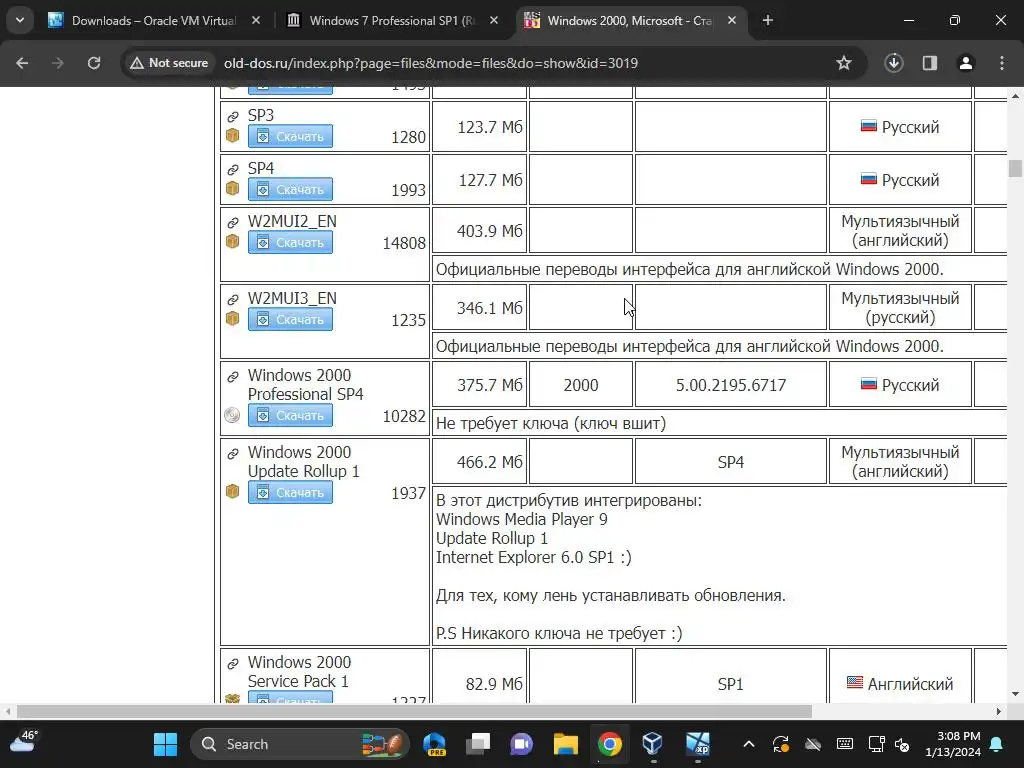This screenshot has width=1024, height=768.
Task: Click package box icon in SP4 row
Action: (x=232, y=188)
